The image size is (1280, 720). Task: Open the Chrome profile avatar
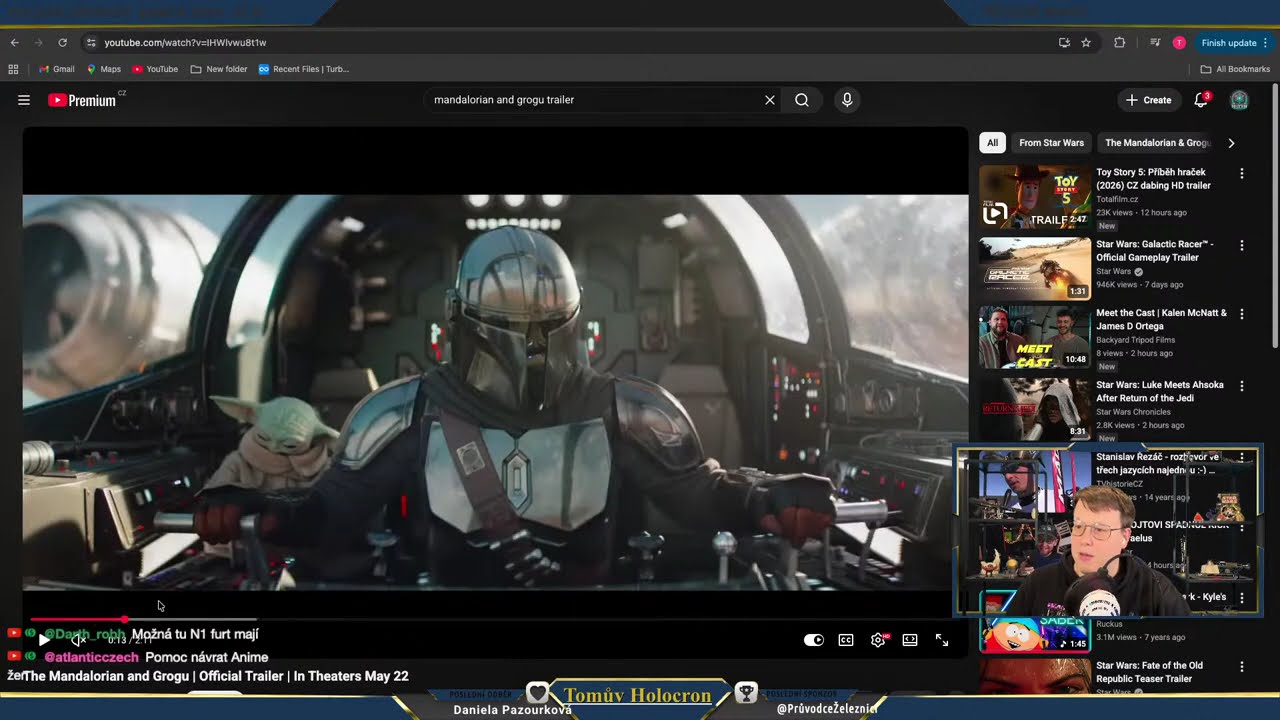click(1179, 43)
